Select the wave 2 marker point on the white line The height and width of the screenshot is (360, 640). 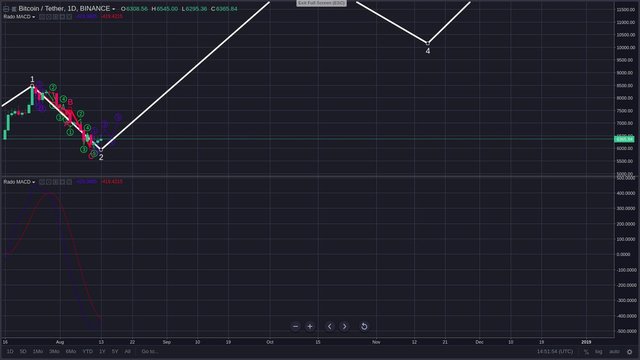click(101, 150)
